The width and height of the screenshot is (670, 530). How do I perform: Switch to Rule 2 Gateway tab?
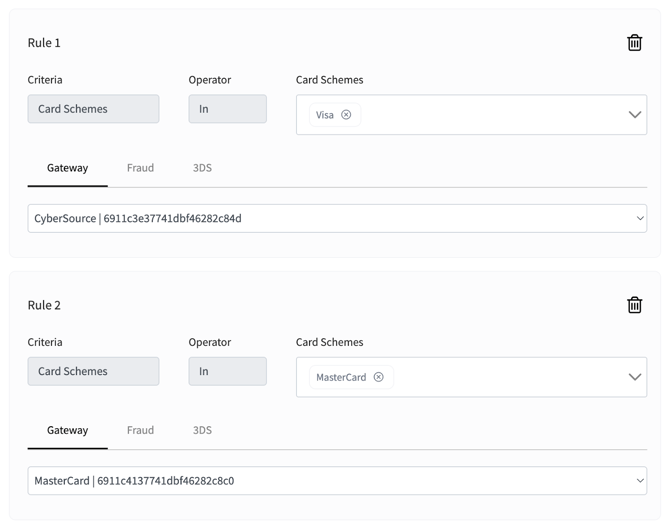(x=67, y=430)
